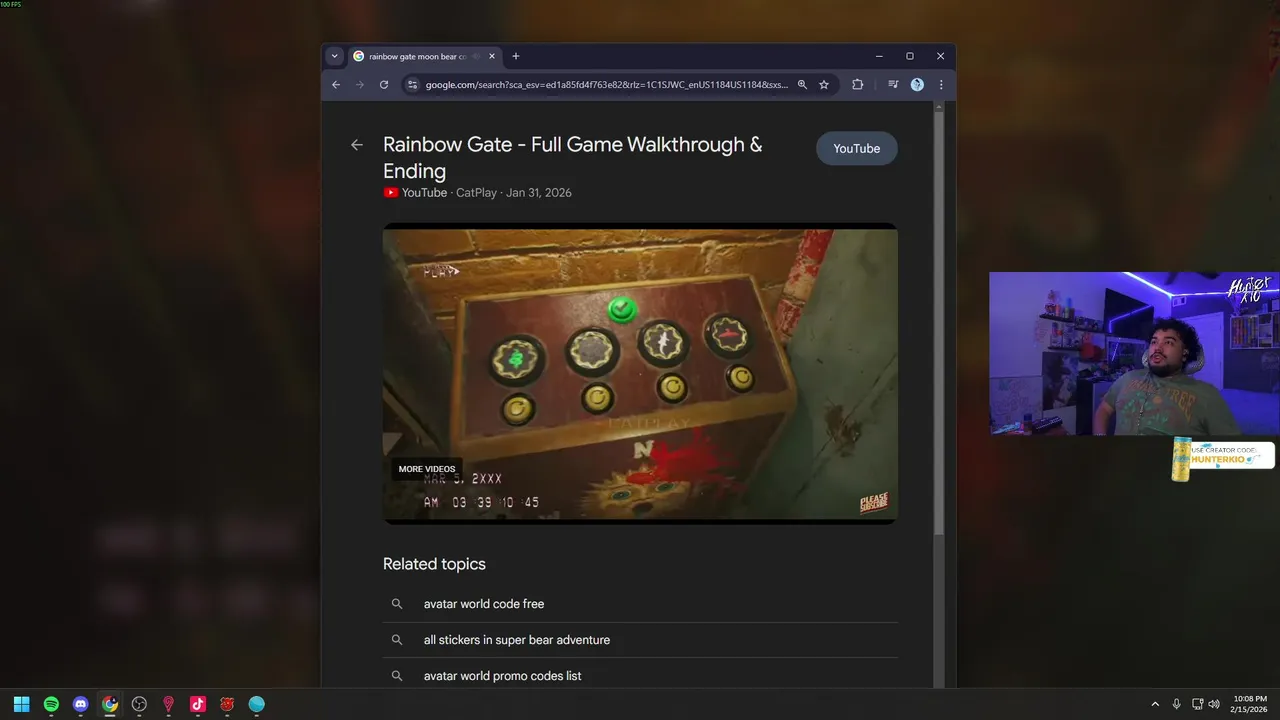This screenshot has height=720, width=1280.
Task: Click the 'Jan 31, 2026' date text
Action: 539,193
